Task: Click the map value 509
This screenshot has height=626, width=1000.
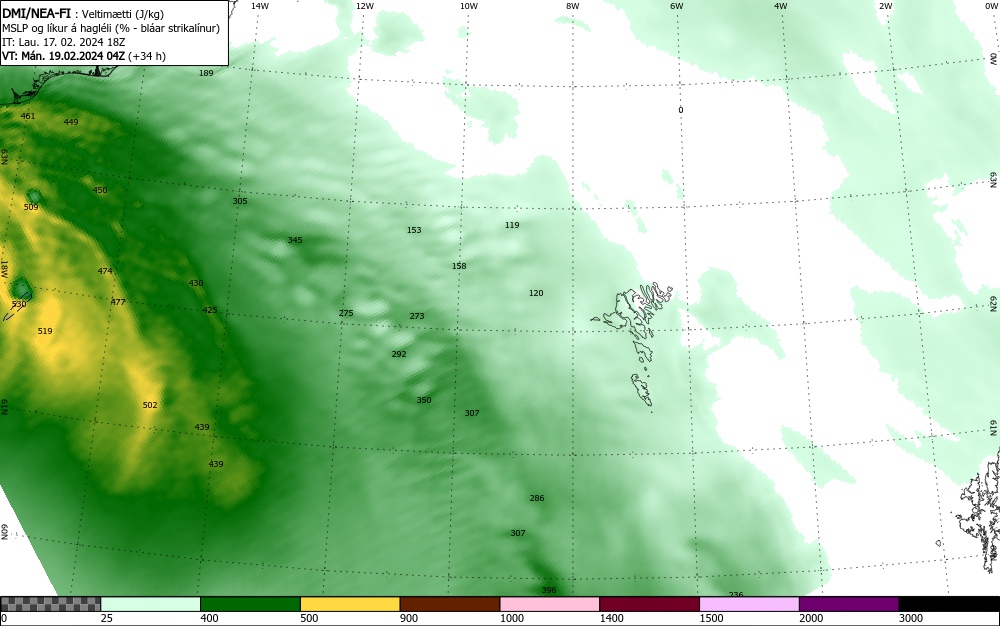Action: click(31, 207)
